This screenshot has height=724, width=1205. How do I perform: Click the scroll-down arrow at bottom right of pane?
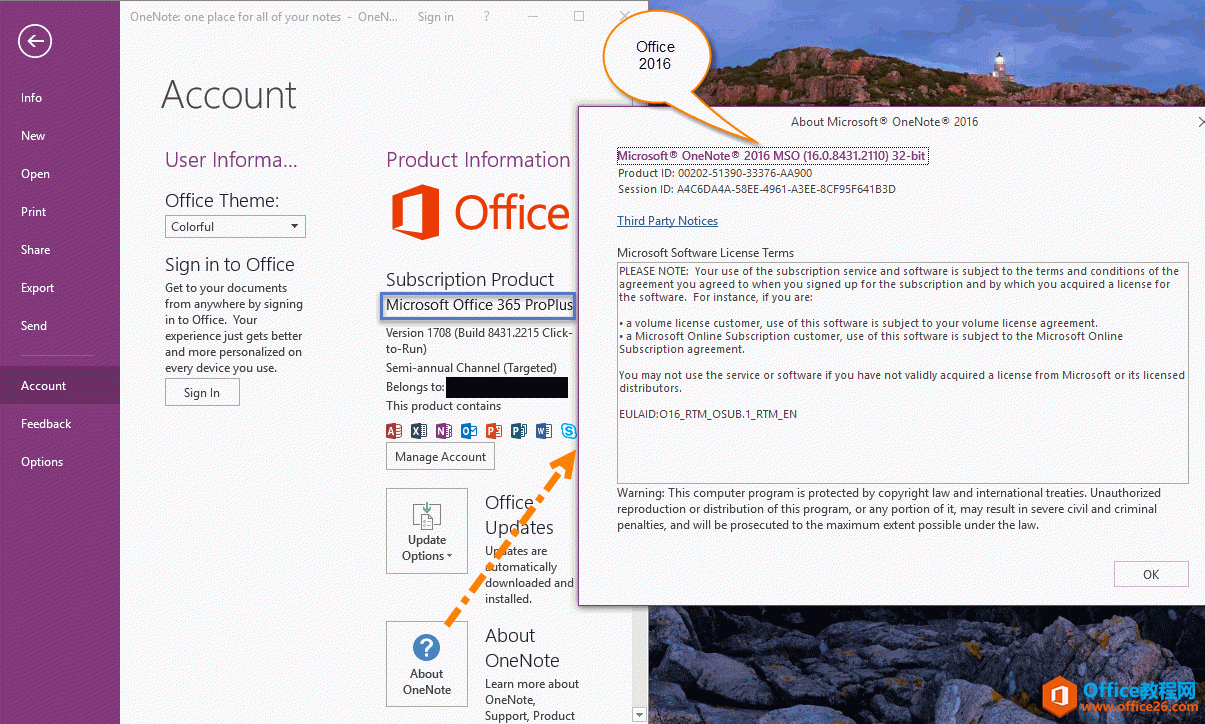coord(639,714)
